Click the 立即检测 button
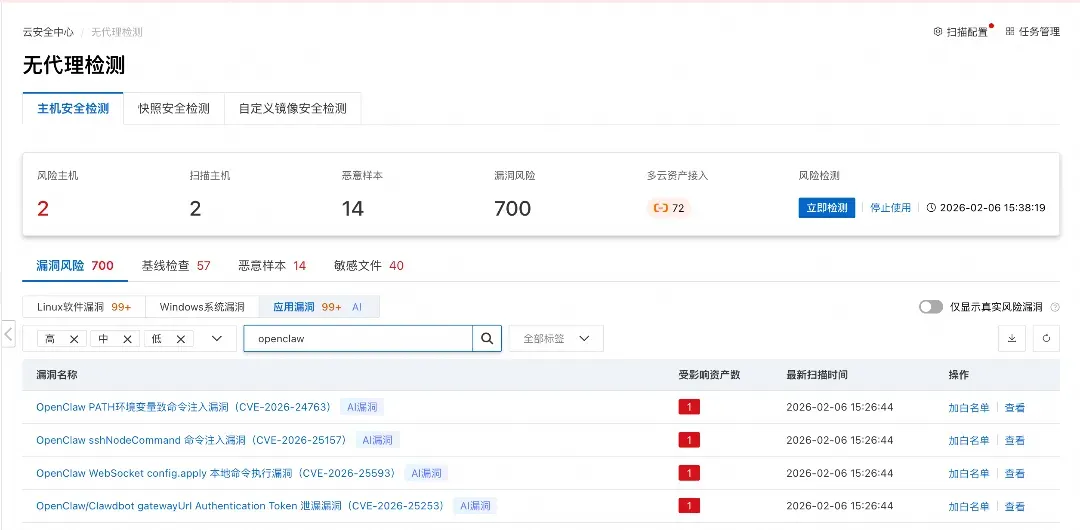 [x=827, y=207]
